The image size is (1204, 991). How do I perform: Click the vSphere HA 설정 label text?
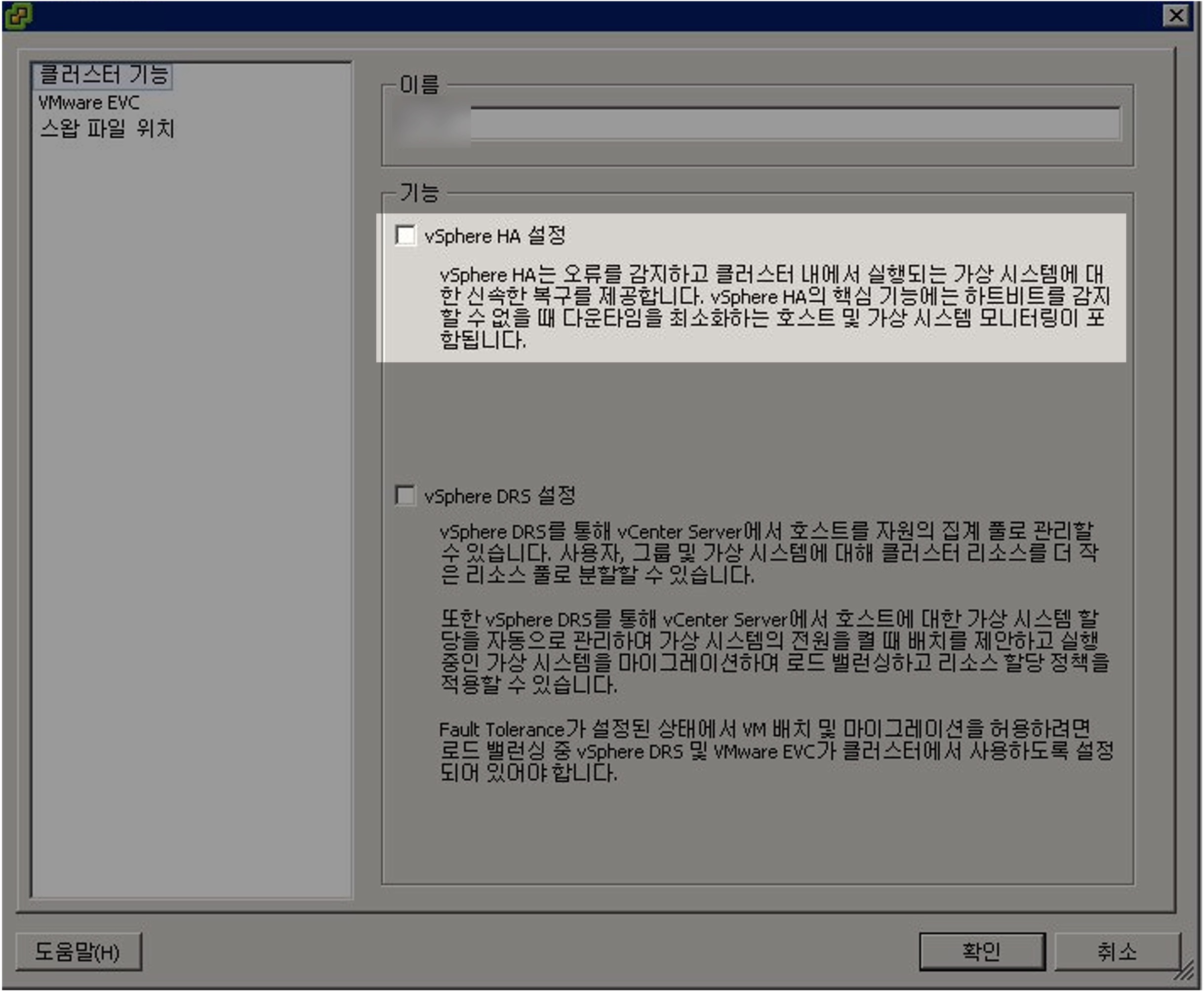tap(494, 236)
